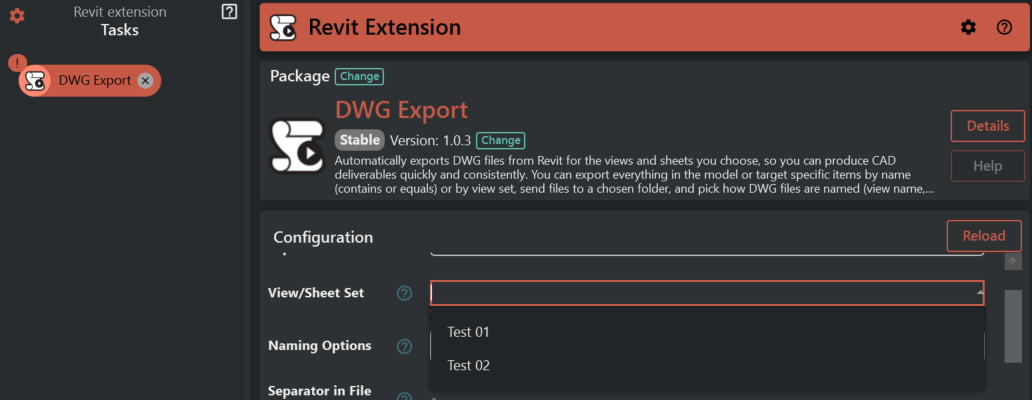Open the help icon beside Revit extension Tasks
Image resolution: width=1032 pixels, height=400 pixels.
pyautogui.click(x=229, y=12)
